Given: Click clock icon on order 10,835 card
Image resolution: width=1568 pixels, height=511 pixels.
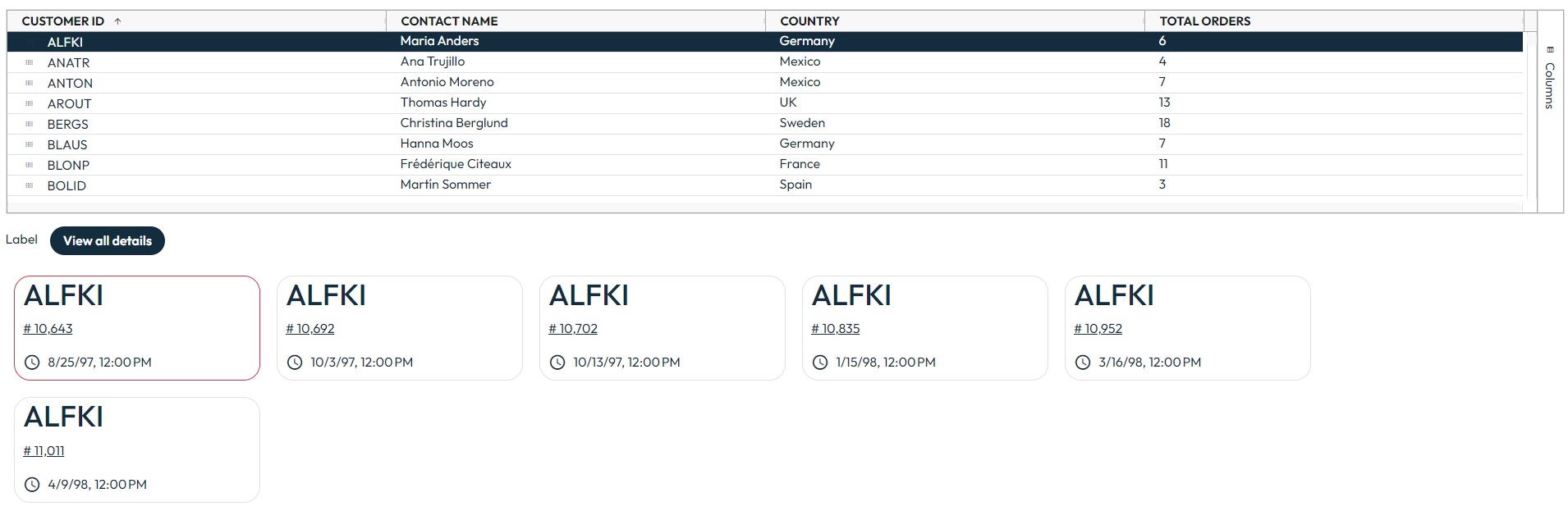Looking at the screenshot, I should [x=820, y=363].
